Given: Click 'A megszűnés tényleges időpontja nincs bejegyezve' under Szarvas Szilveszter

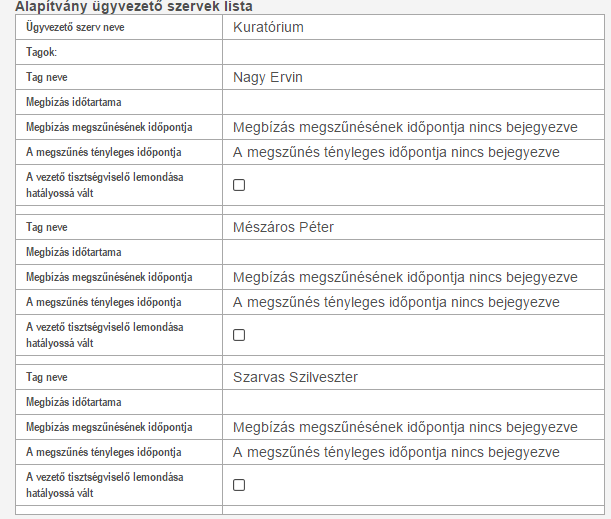Looking at the screenshot, I should pos(396,452).
